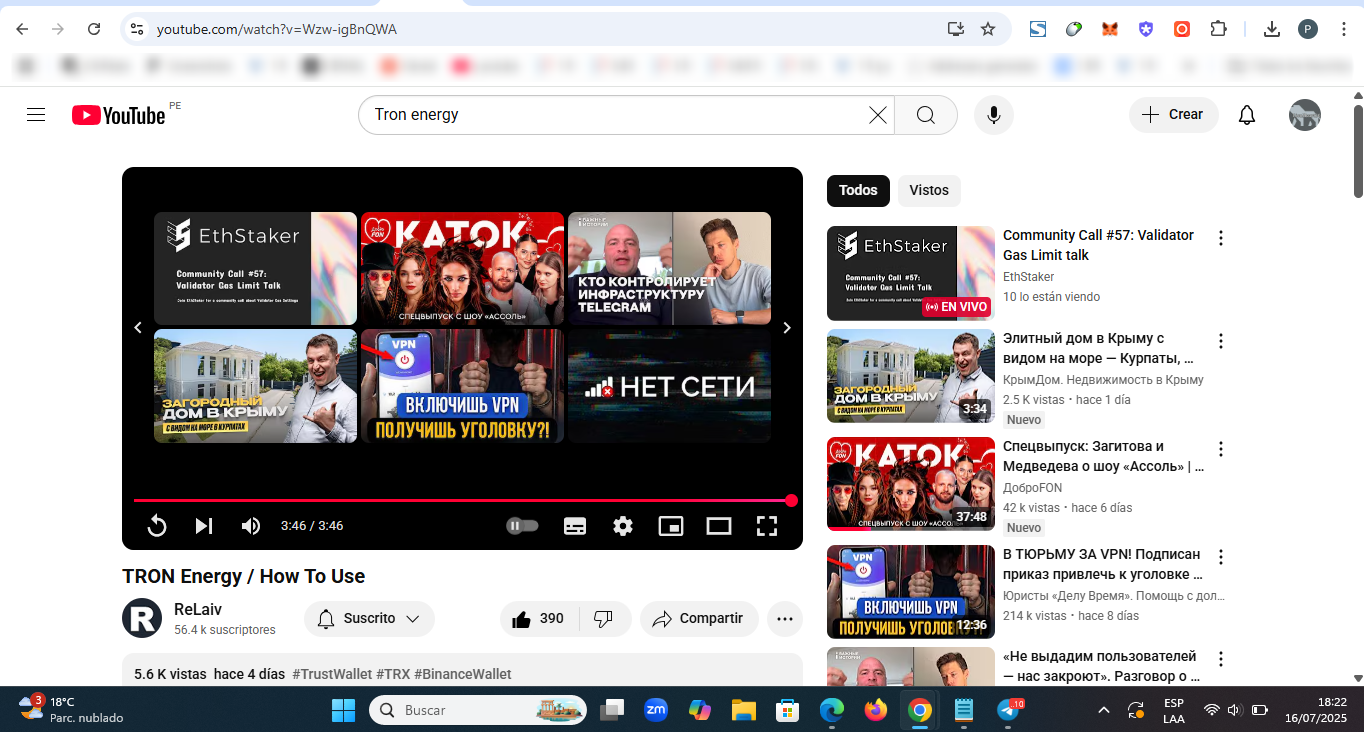Enter full screen mode
This screenshot has height=732, width=1364.
[x=767, y=526]
